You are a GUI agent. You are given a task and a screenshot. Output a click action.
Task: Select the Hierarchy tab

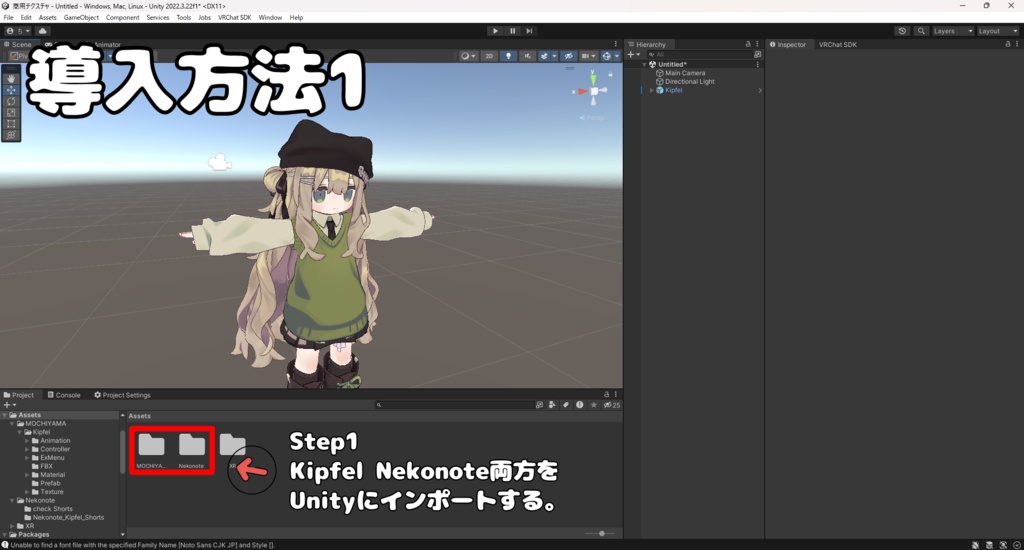pyautogui.click(x=647, y=44)
